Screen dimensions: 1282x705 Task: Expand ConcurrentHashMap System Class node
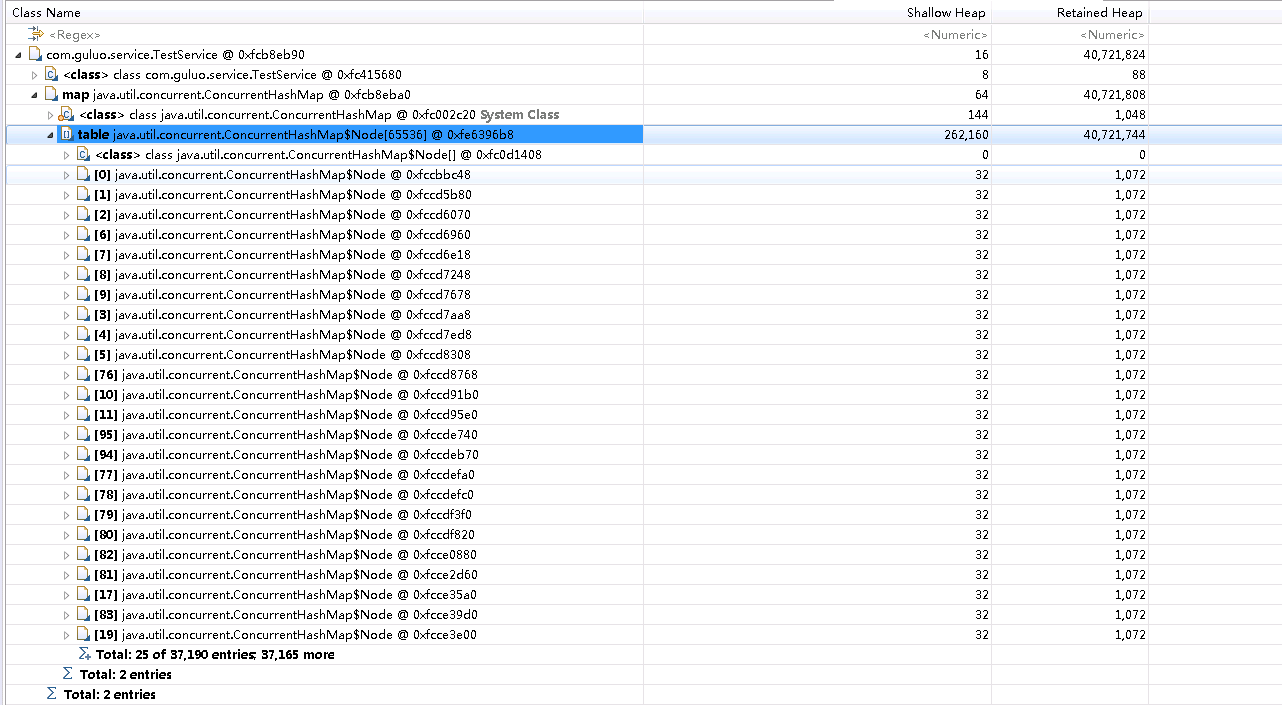(x=51, y=115)
